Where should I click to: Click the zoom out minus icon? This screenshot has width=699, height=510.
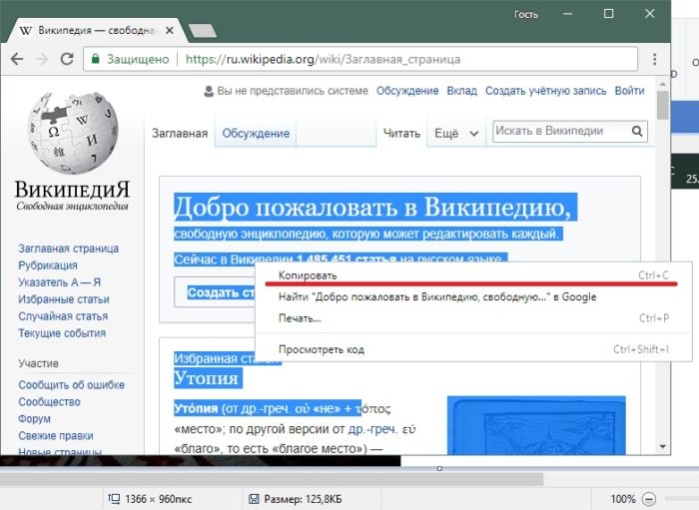(x=649, y=499)
